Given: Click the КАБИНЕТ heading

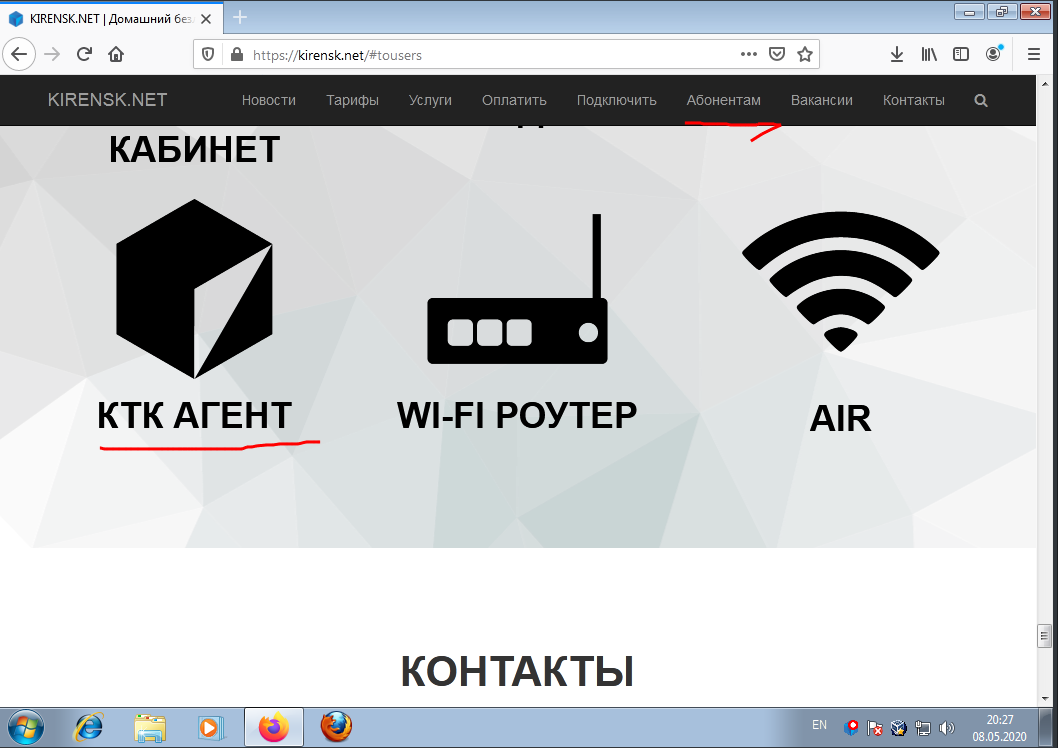Looking at the screenshot, I should [x=194, y=149].
